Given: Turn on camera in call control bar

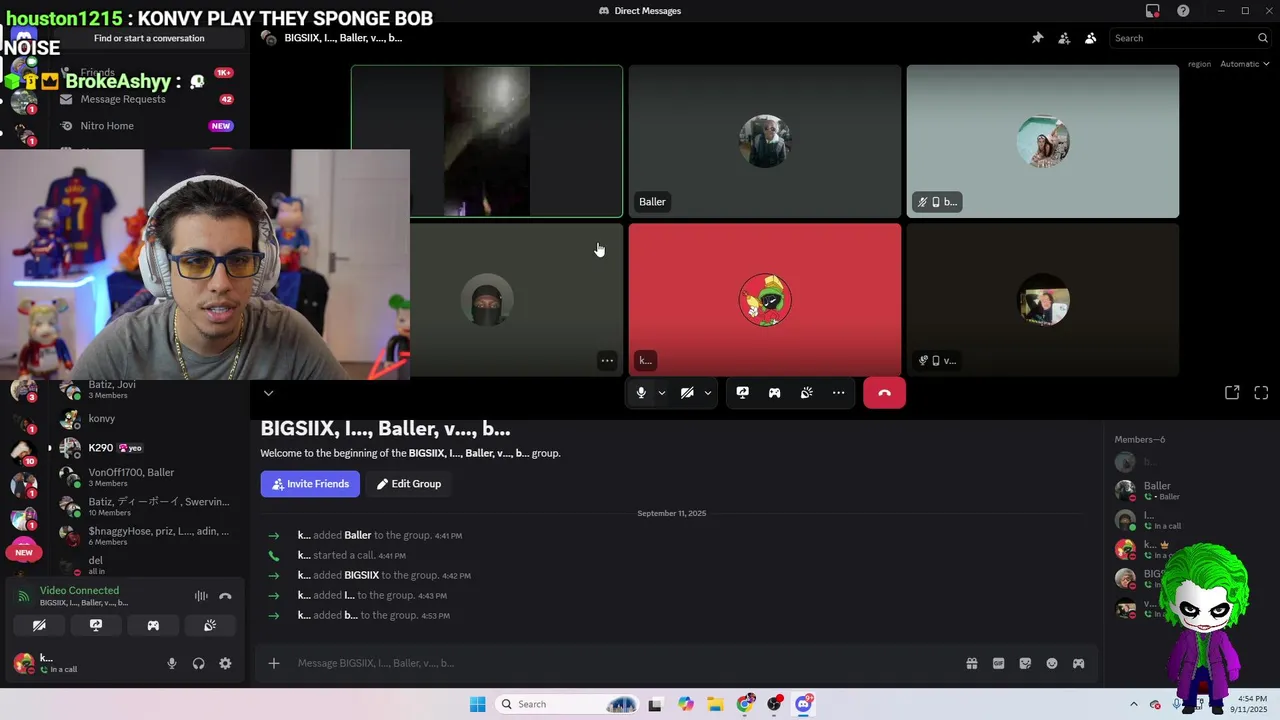Looking at the screenshot, I should [687, 393].
